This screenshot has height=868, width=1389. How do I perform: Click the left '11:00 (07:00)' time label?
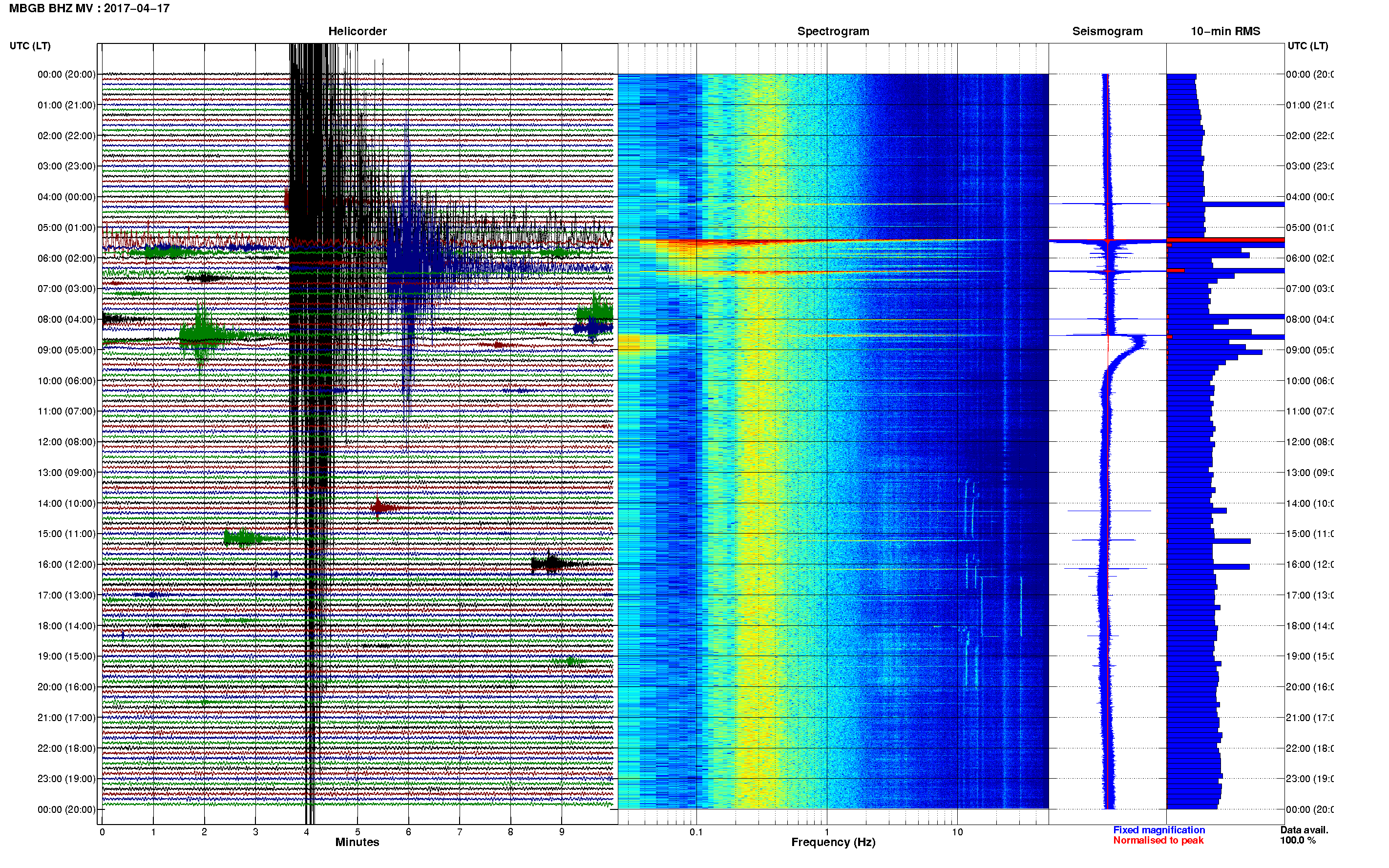click(66, 411)
